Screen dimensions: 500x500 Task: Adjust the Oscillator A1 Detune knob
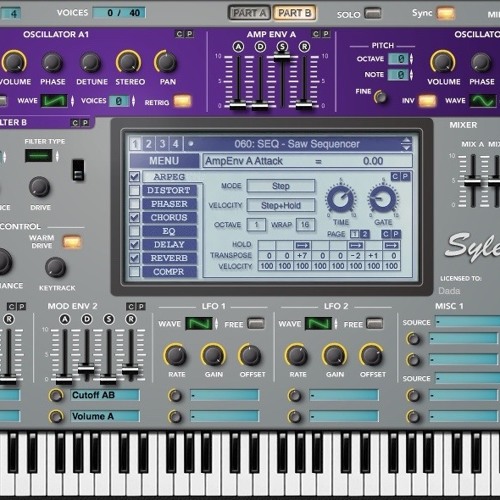click(91, 62)
